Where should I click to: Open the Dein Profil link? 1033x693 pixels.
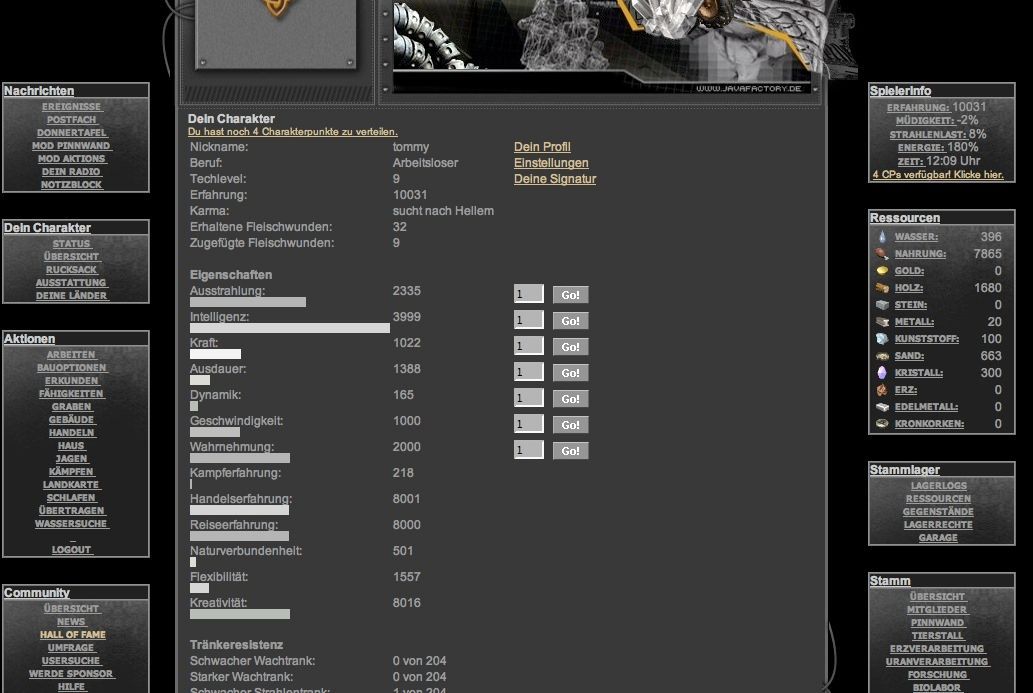click(x=542, y=147)
